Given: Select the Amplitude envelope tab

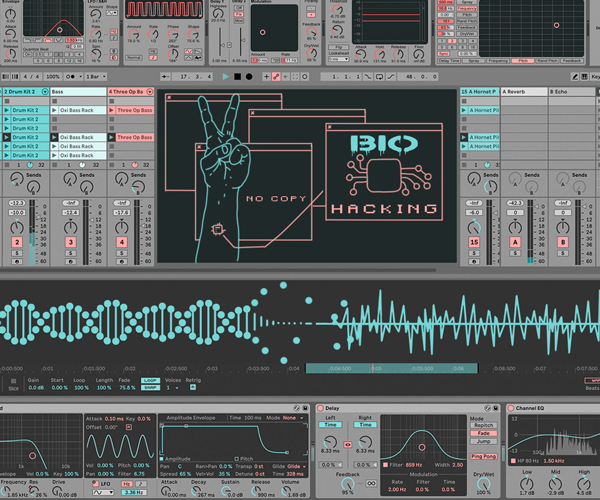Looking at the screenshot, I should pos(174,459).
